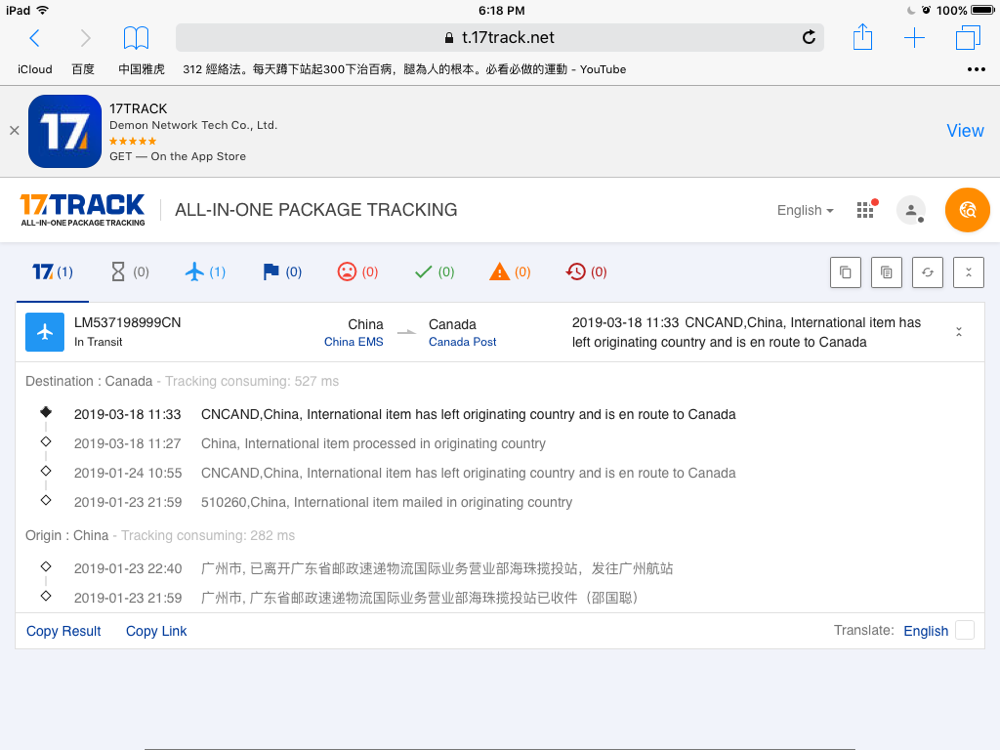
Task: Select tracking number LM537198999CN
Action: point(128,323)
